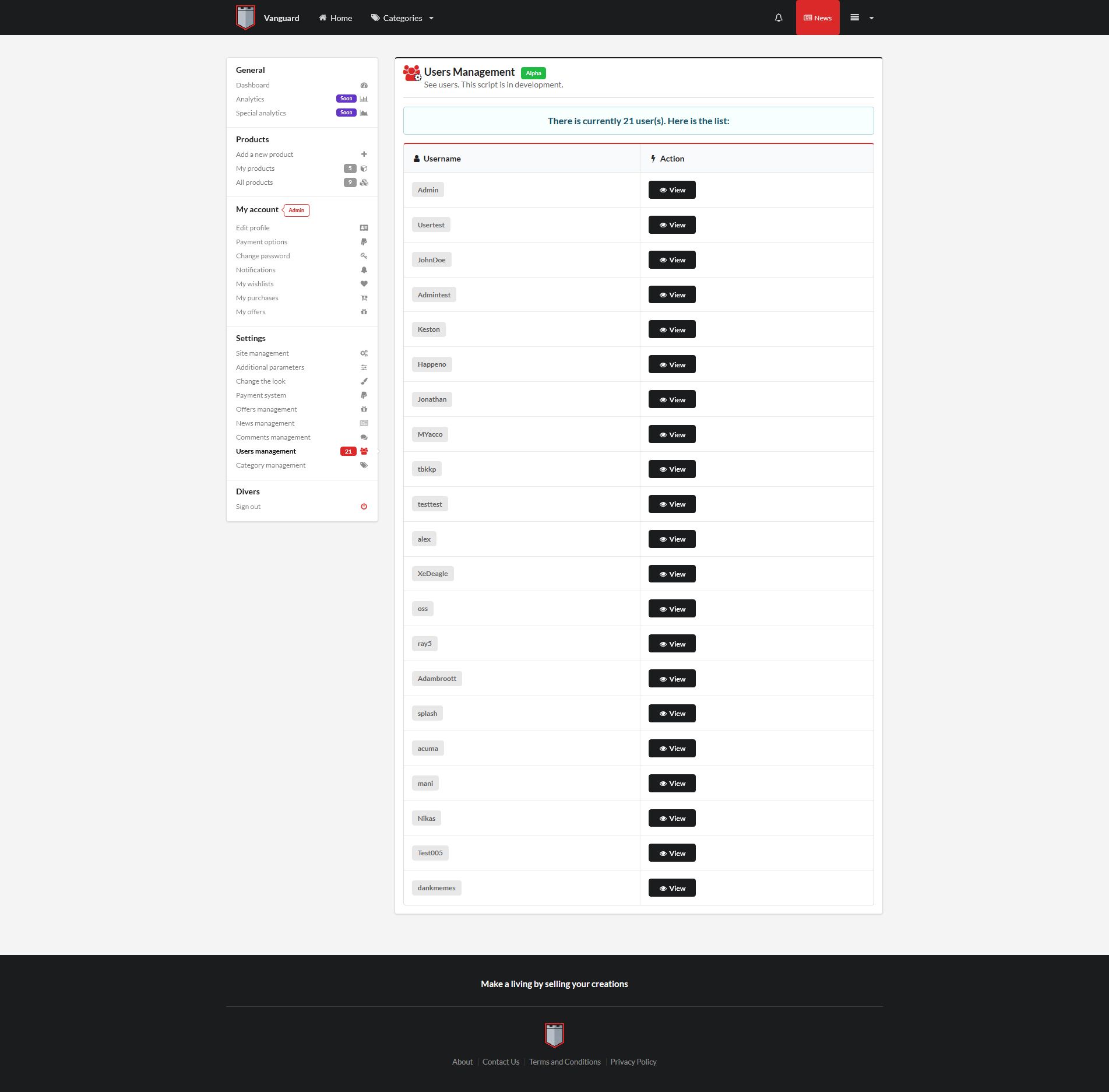Viewport: 1109px width, 1092px height.
Task: Click View for user XeDeagle
Action: click(672, 574)
